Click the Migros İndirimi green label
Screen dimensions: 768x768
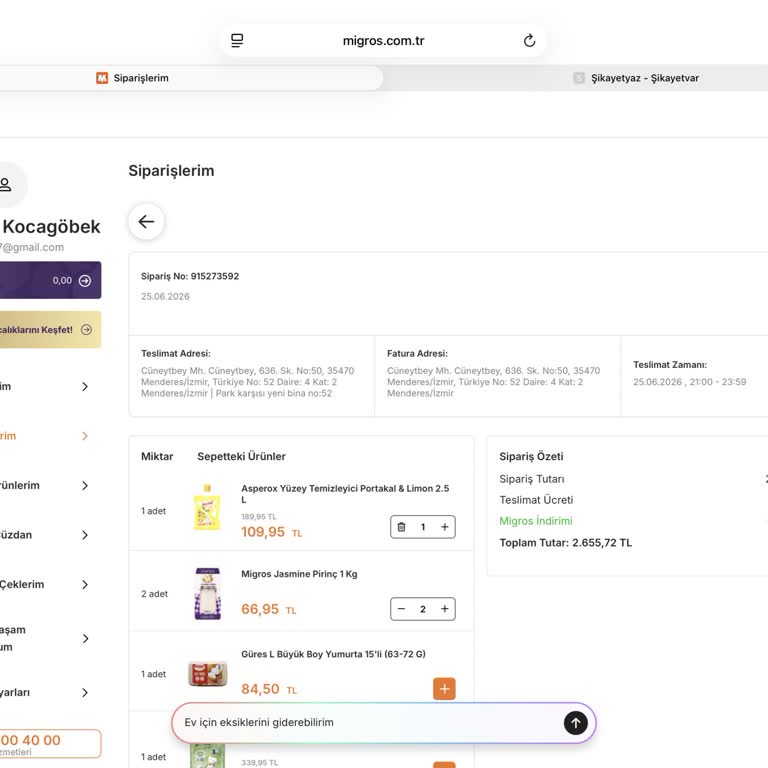[x=536, y=521]
